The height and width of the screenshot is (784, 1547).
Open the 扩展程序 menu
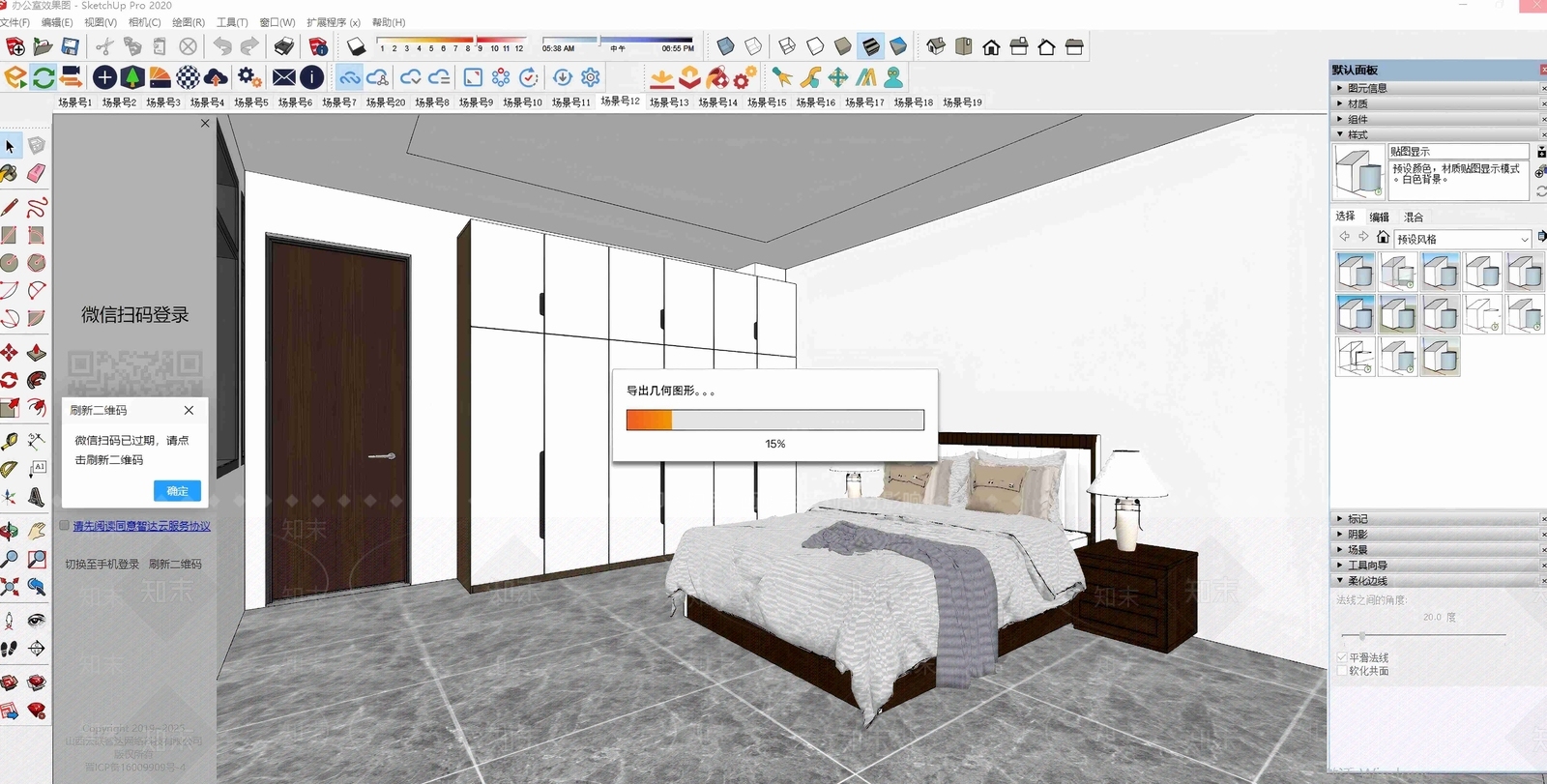click(x=334, y=22)
